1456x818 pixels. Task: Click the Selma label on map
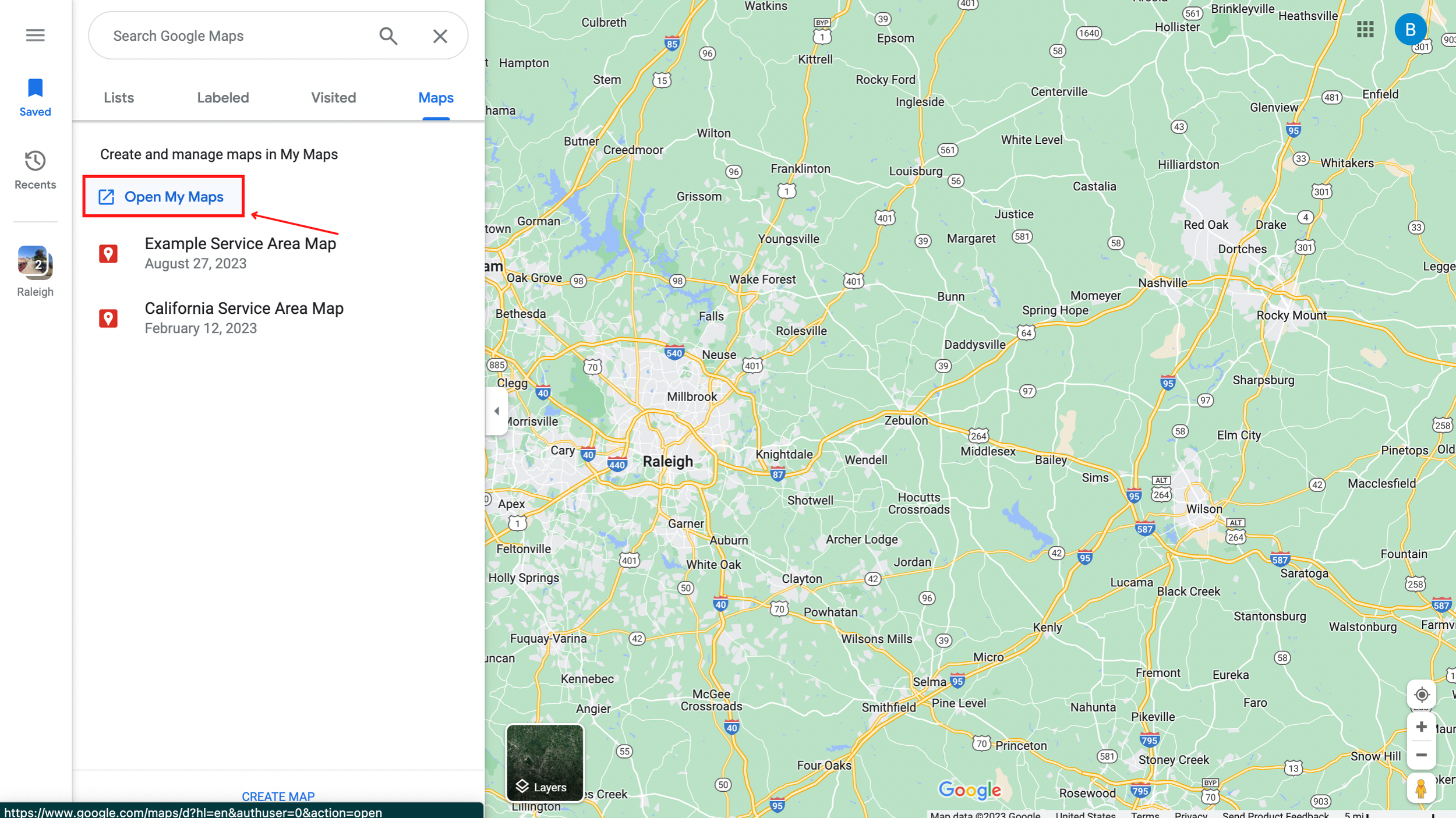pyautogui.click(x=929, y=682)
